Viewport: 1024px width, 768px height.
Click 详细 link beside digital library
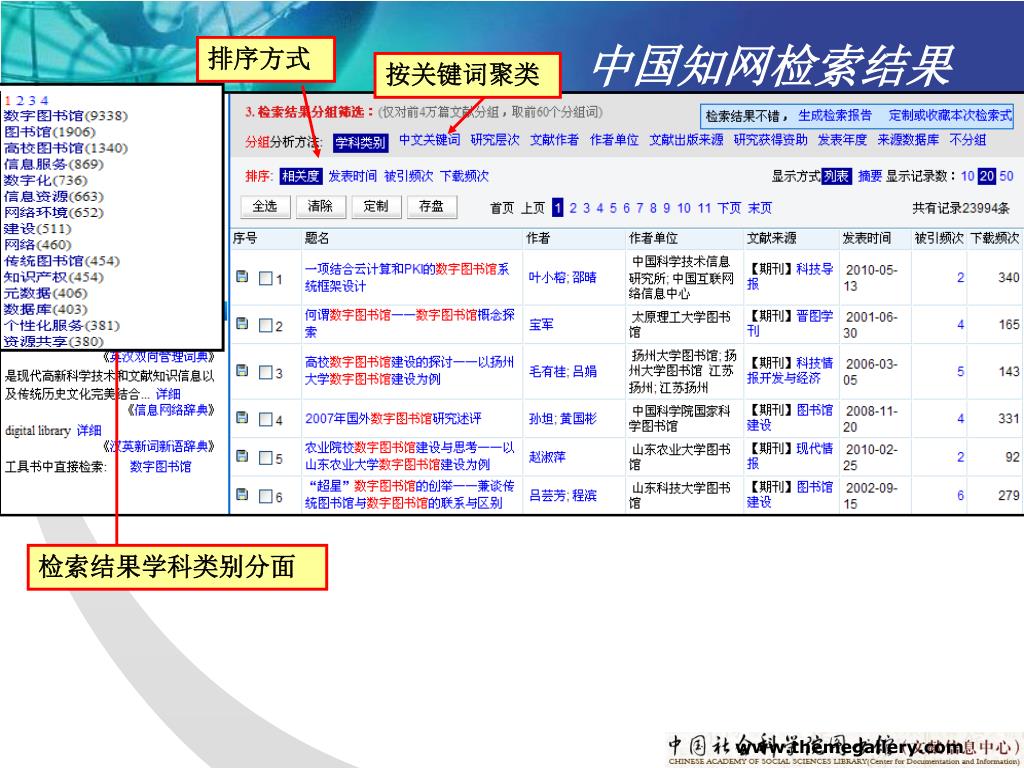89,430
